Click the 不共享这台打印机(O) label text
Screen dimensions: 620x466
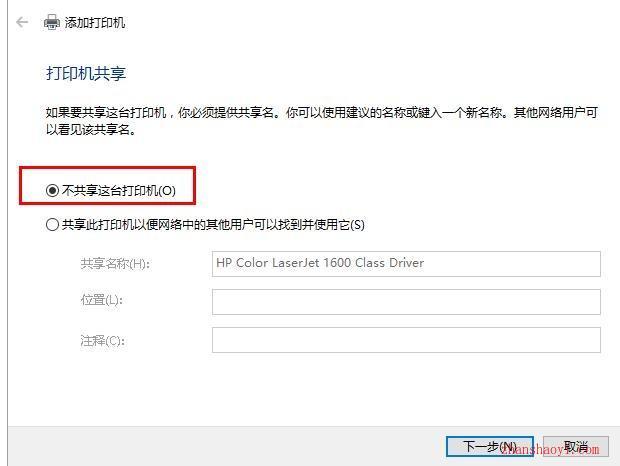click(x=119, y=191)
